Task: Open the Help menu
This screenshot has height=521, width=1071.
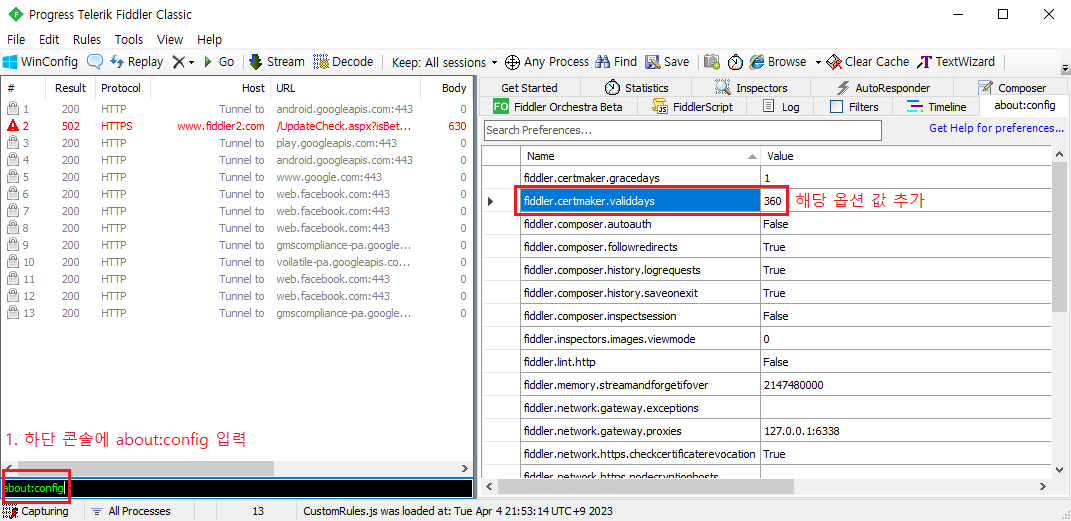Action: [210, 40]
